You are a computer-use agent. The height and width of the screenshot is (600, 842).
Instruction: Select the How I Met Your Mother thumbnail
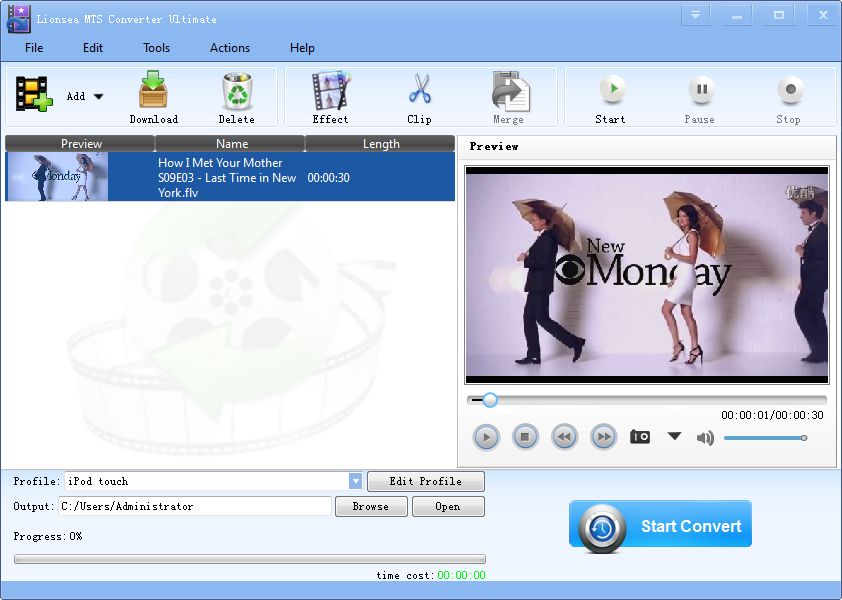coord(56,177)
